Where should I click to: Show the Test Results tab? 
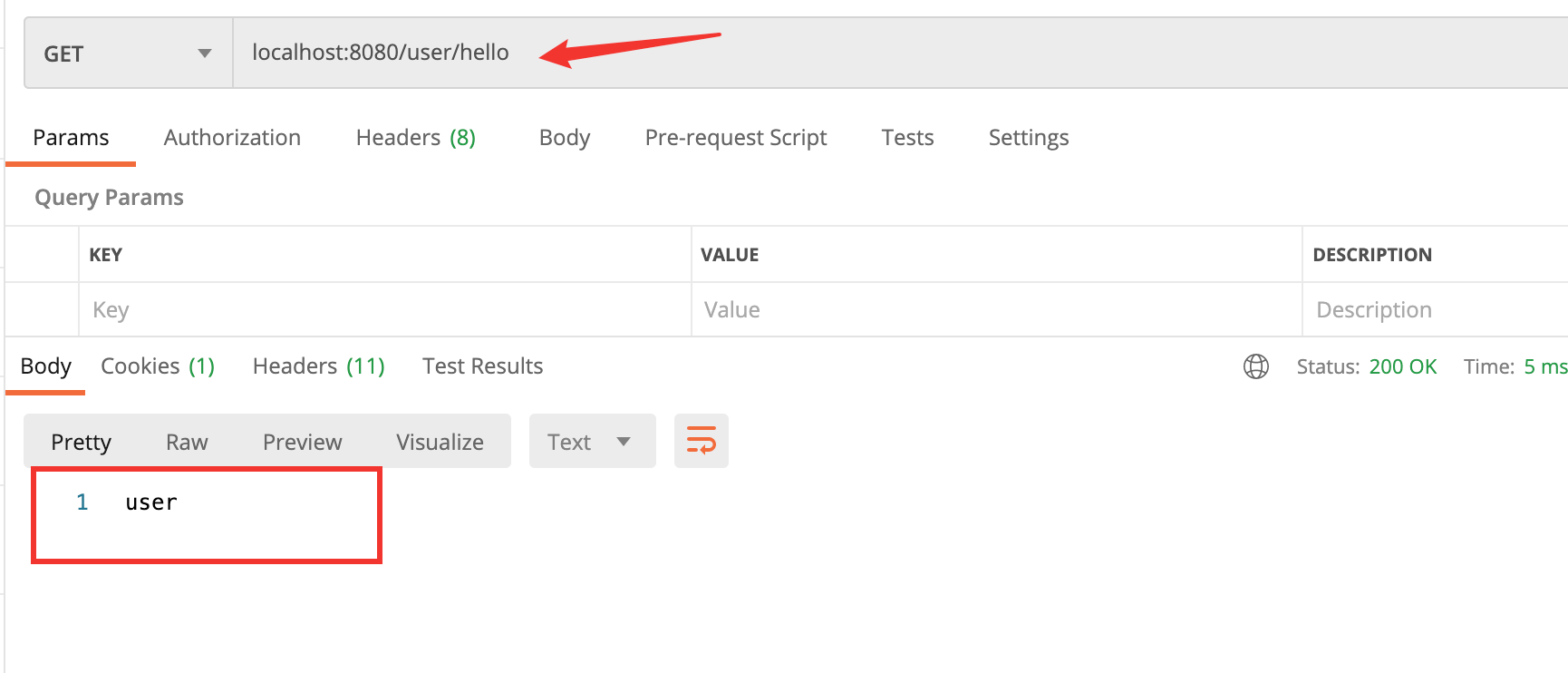pyautogui.click(x=482, y=366)
